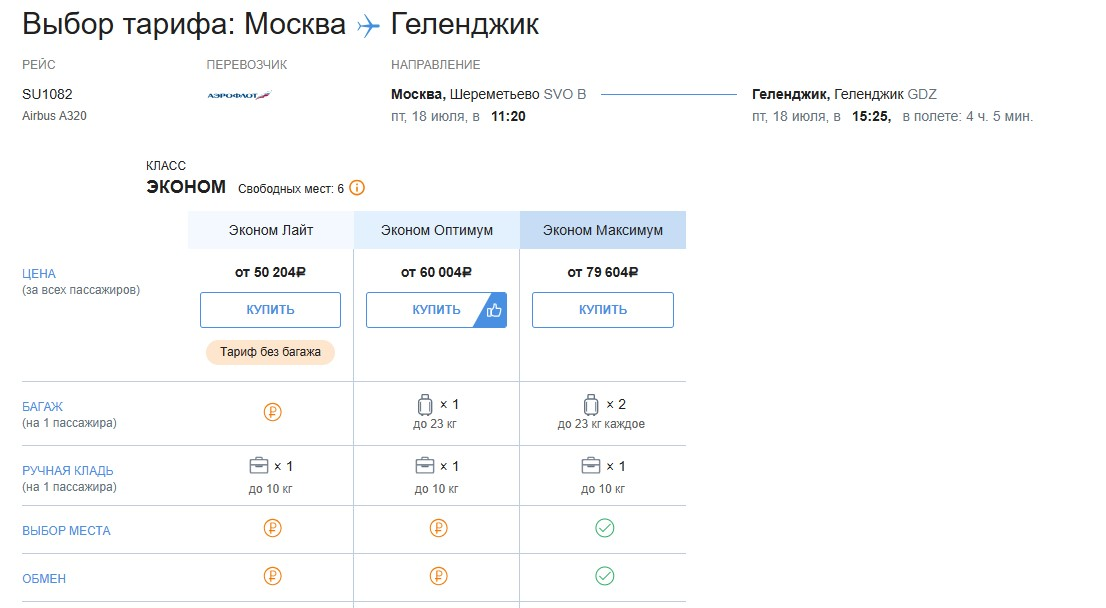The height and width of the screenshot is (608, 1106).
Task: Open the БАГАЖ row label link
Action: tap(42, 407)
